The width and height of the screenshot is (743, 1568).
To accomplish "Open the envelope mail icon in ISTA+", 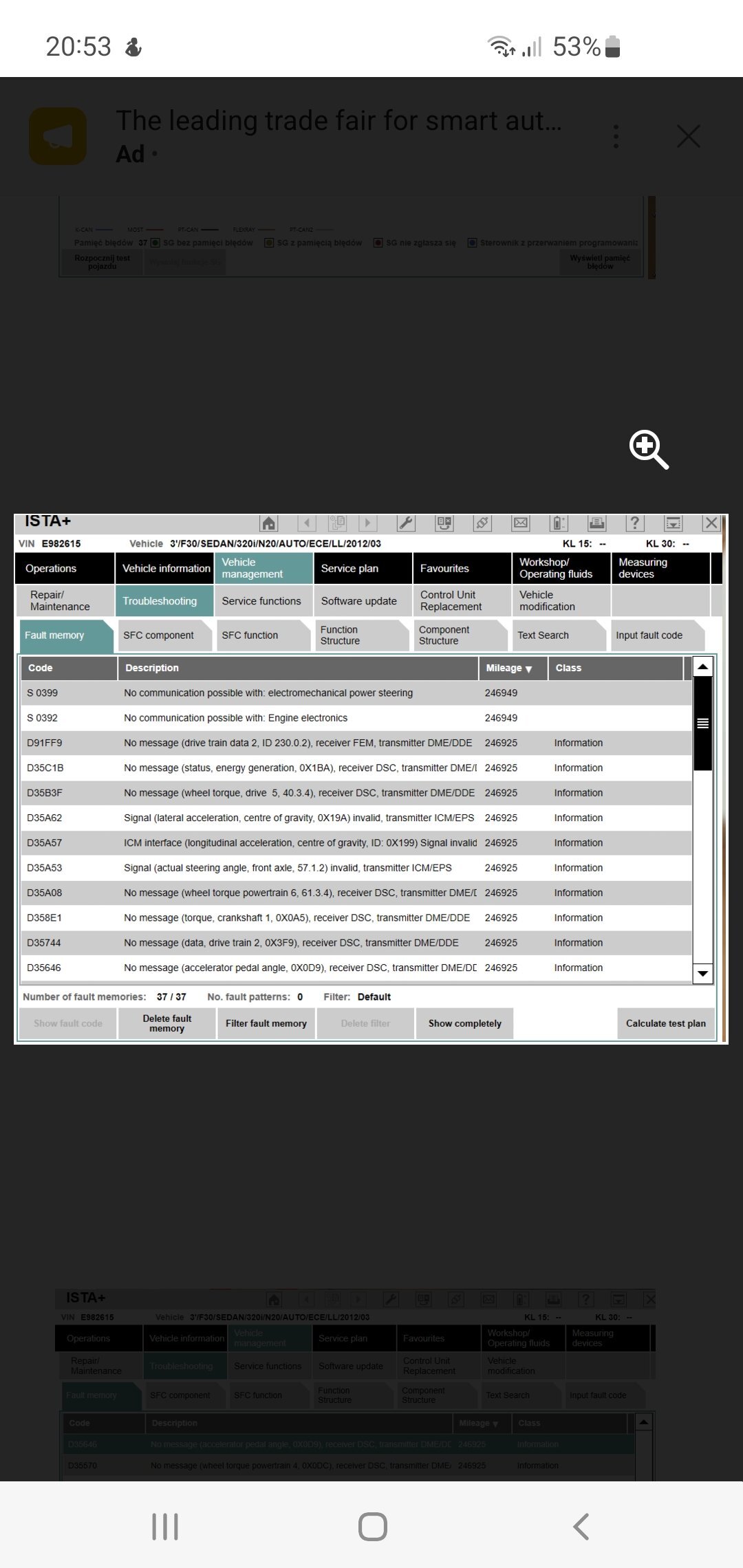I will [521, 523].
